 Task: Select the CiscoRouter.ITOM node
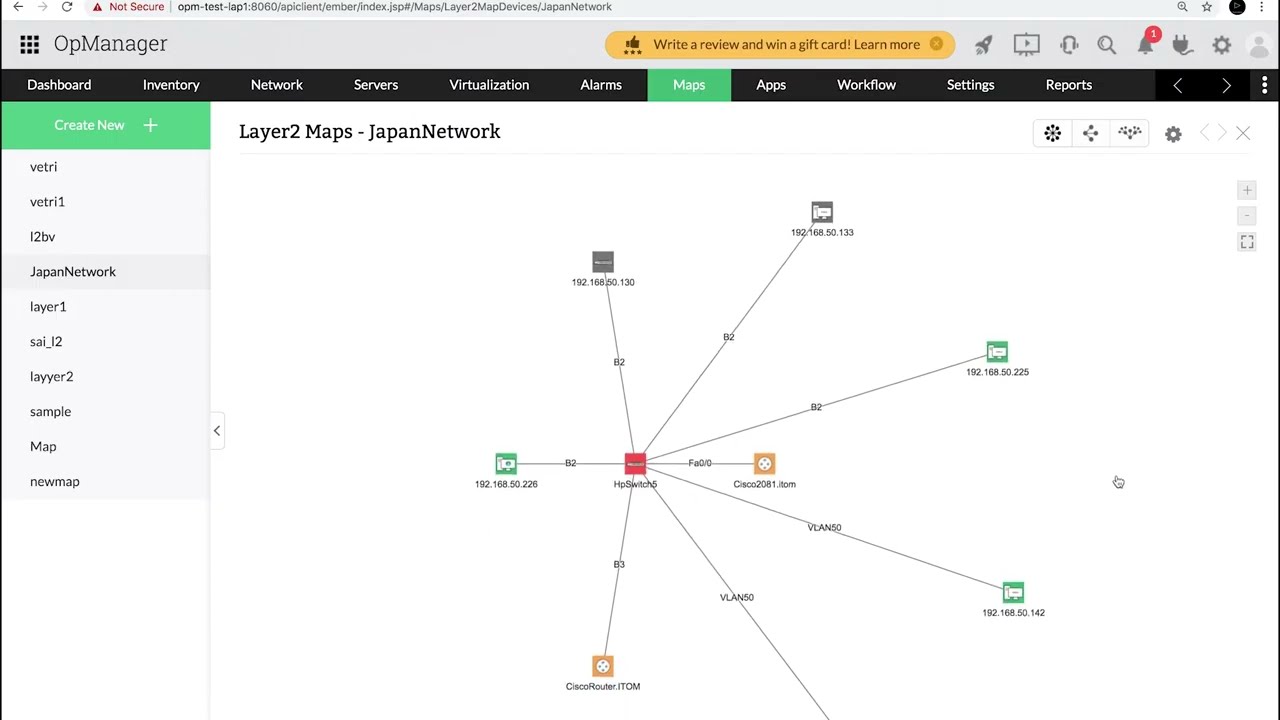603,666
